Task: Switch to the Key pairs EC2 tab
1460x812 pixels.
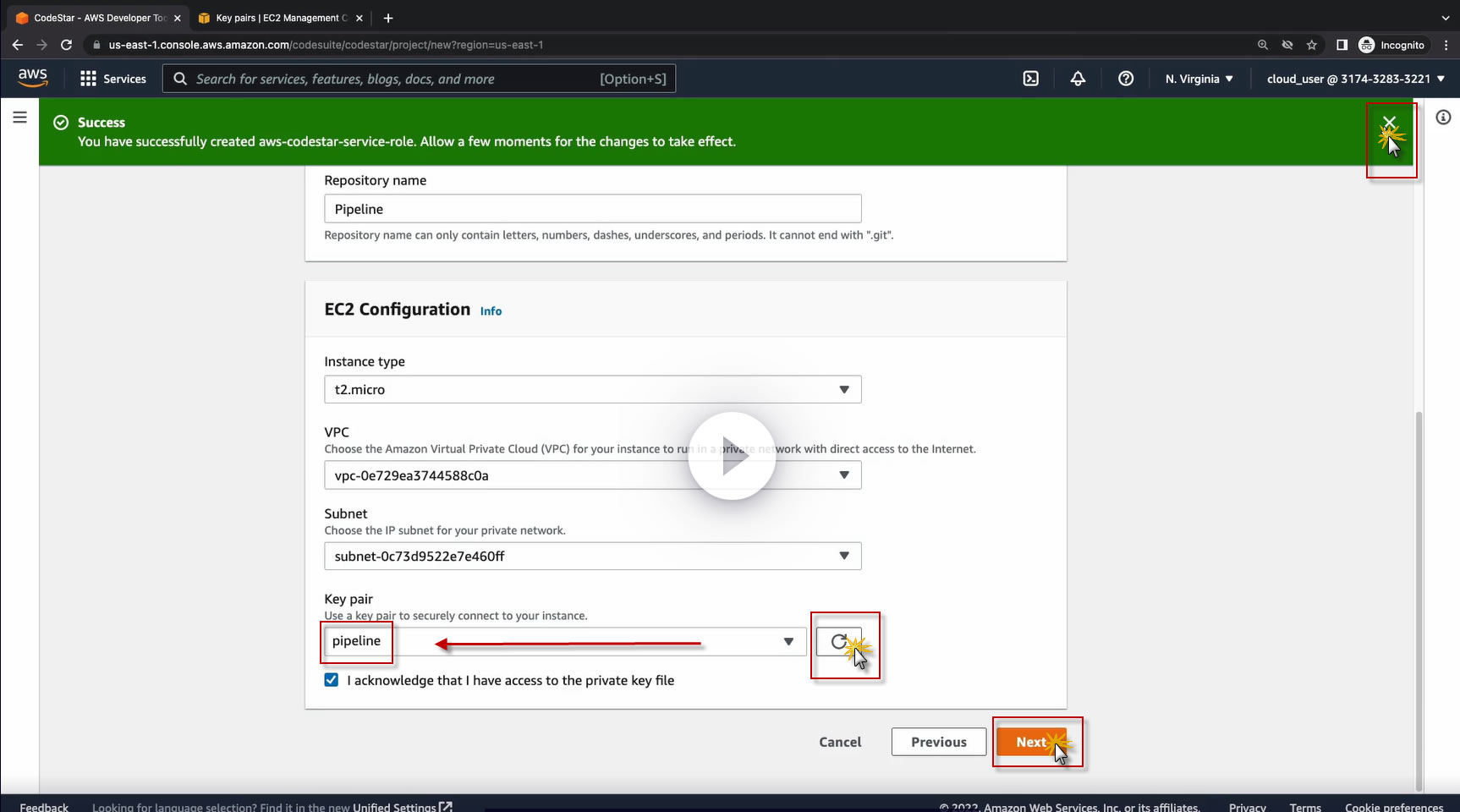Action: pyautogui.click(x=281, y=18)
